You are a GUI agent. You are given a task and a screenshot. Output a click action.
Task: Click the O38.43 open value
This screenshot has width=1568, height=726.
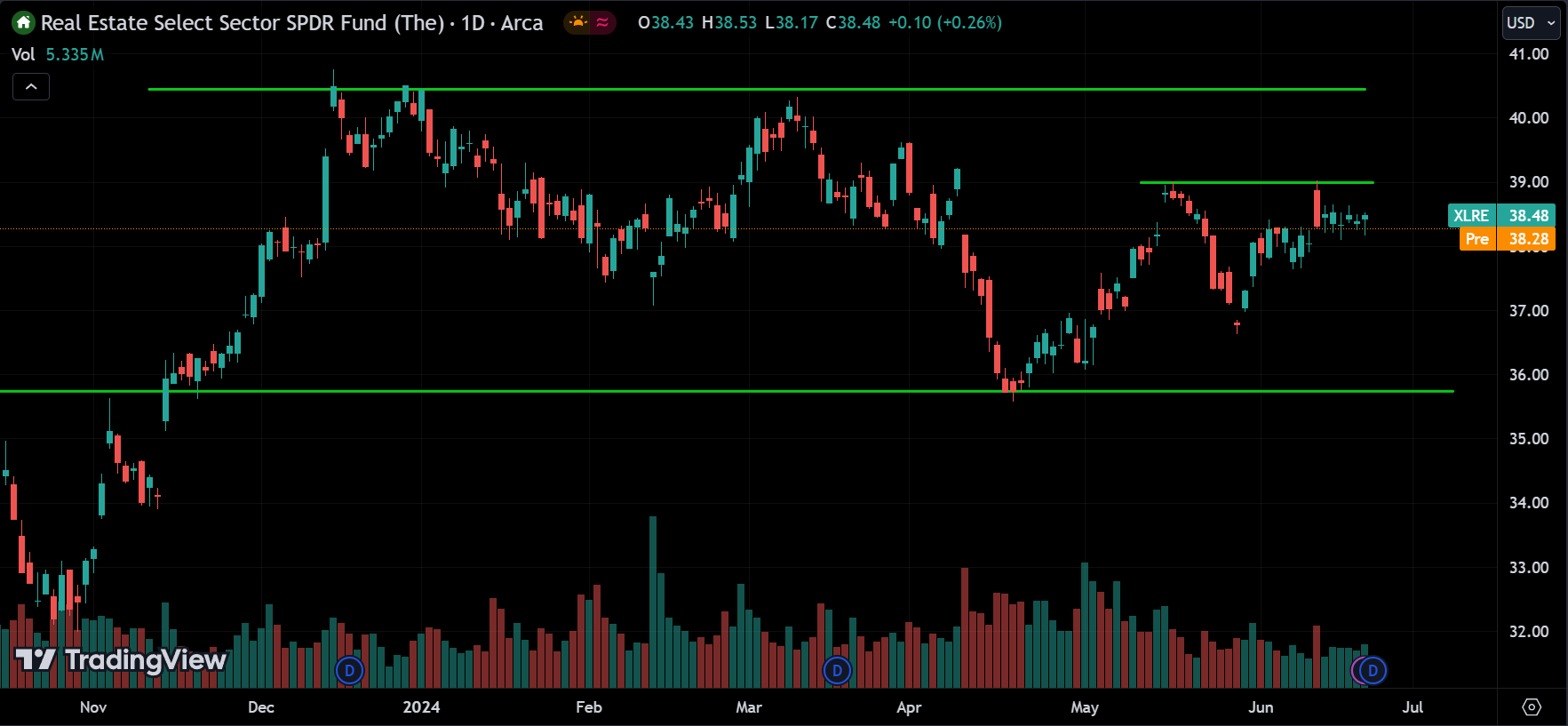coord(665,23)
